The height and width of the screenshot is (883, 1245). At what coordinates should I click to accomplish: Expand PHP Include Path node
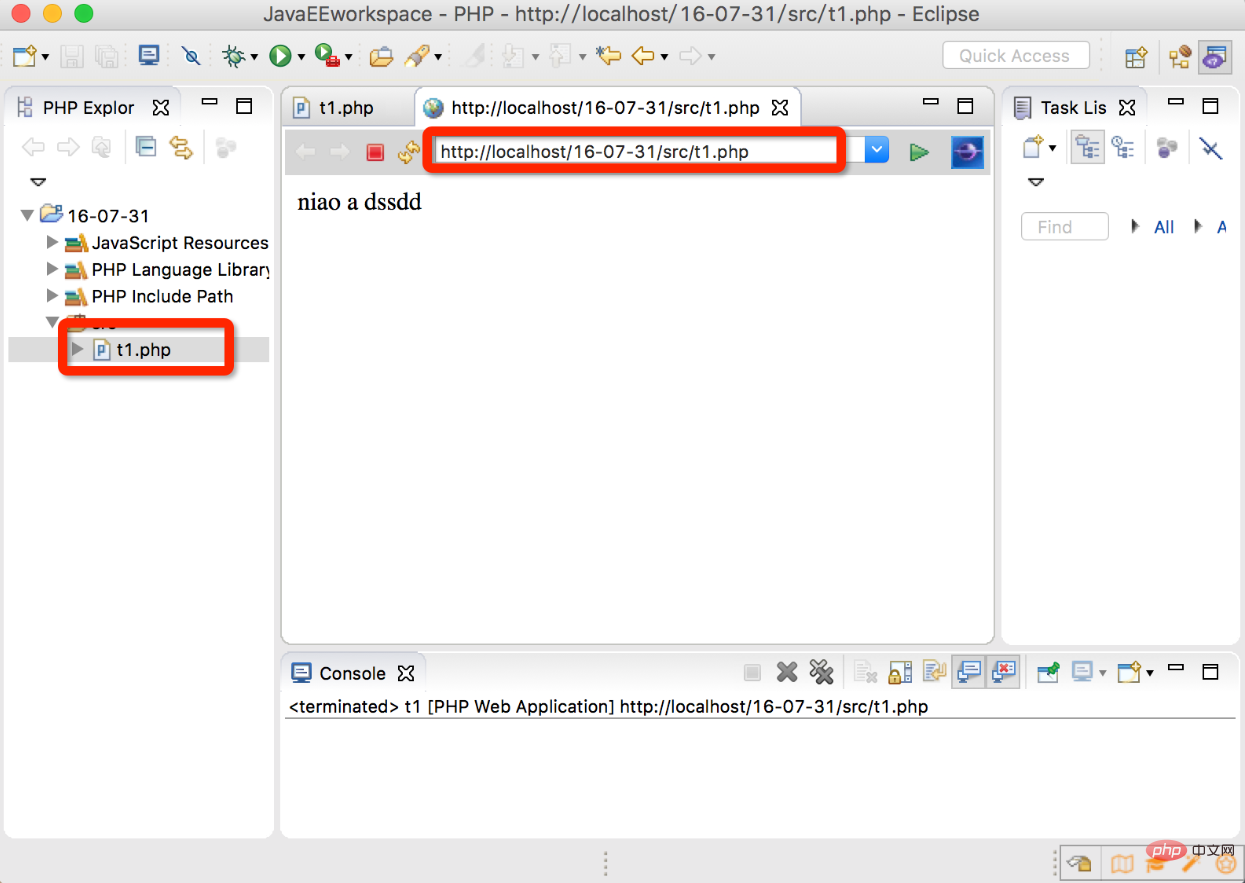click(53, 296)
